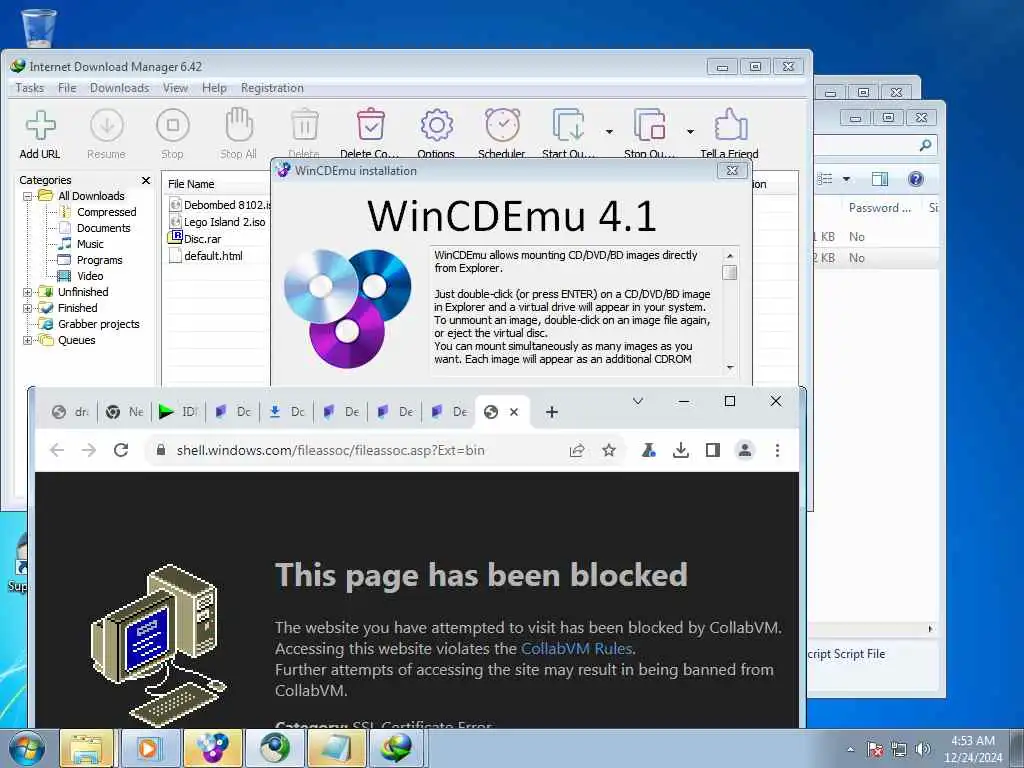The image size is (1024, 768).
Task: Close the WinCDEmu installation dialog
Action: click(x=732, y=170)
